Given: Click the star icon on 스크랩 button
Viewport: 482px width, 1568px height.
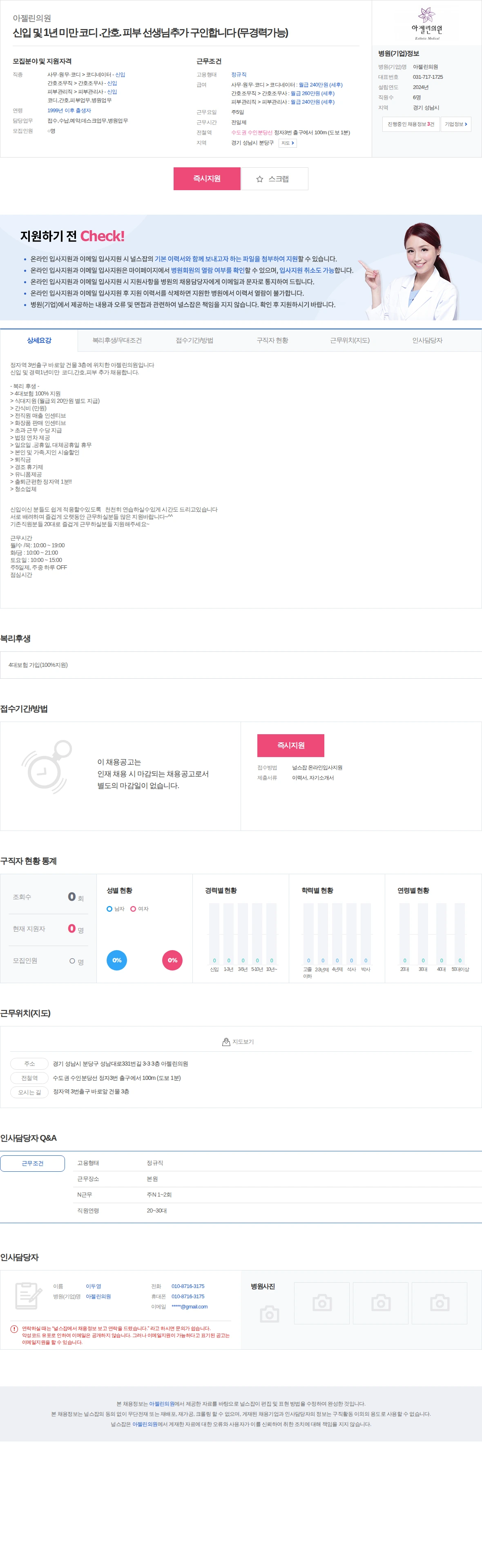Looking at the screenshot, I should pyautogui.click(x=259, y=179).
